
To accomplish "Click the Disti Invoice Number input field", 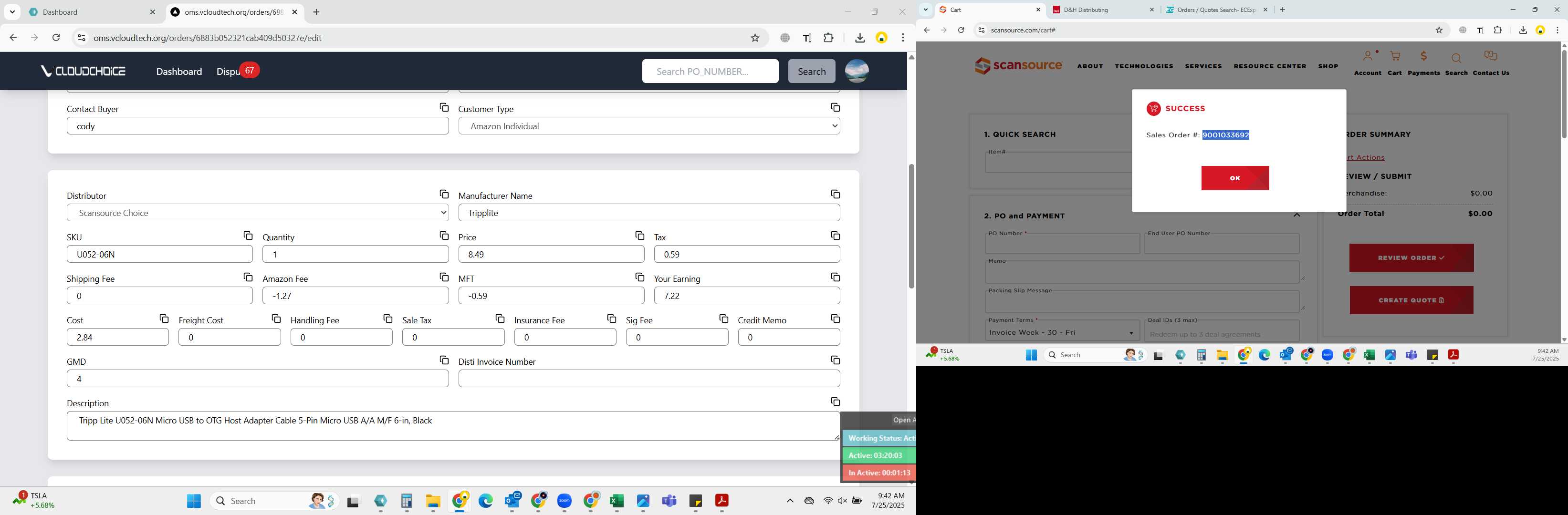I will (x=649, y=378).
